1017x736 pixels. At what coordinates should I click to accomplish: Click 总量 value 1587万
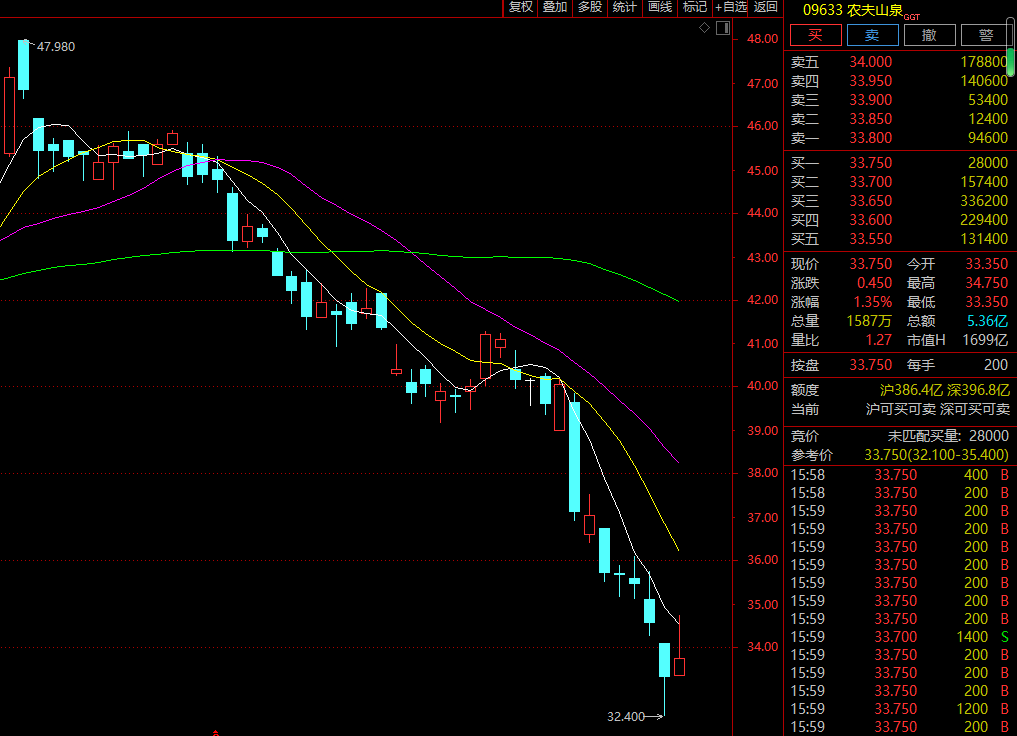click(x=869, y=321)
